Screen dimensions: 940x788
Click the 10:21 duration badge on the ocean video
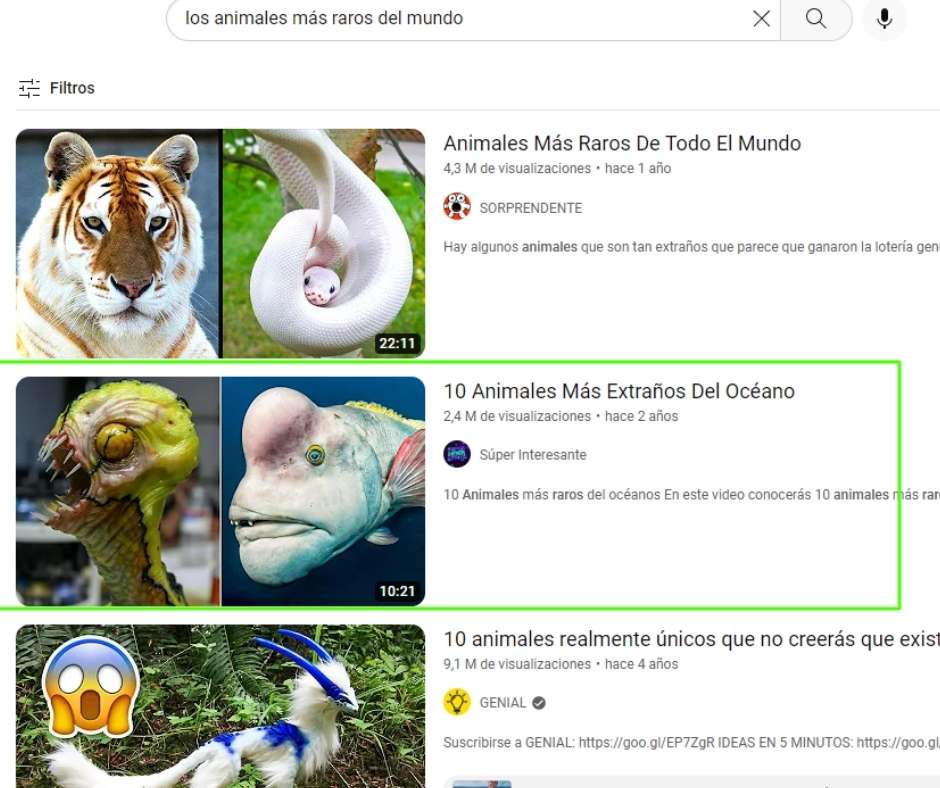pyautogui.click(x=399, y=591)
